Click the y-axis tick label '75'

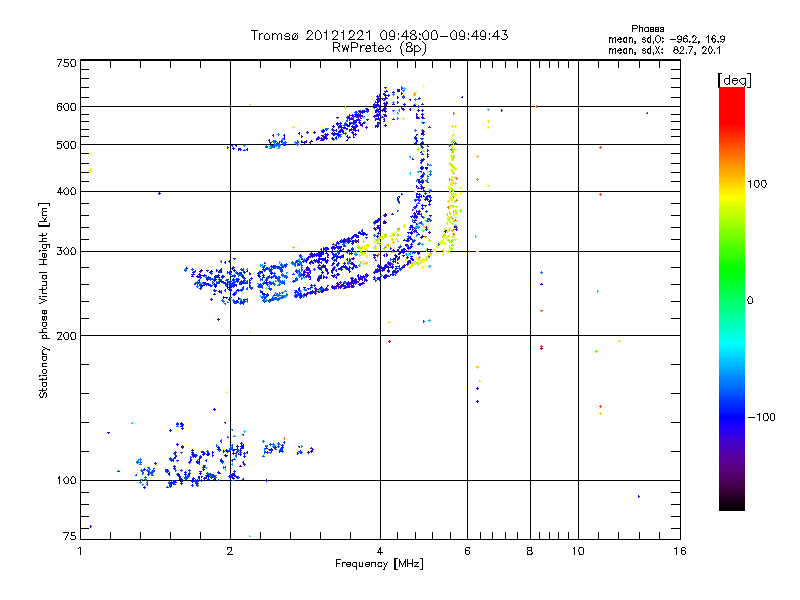70,536
